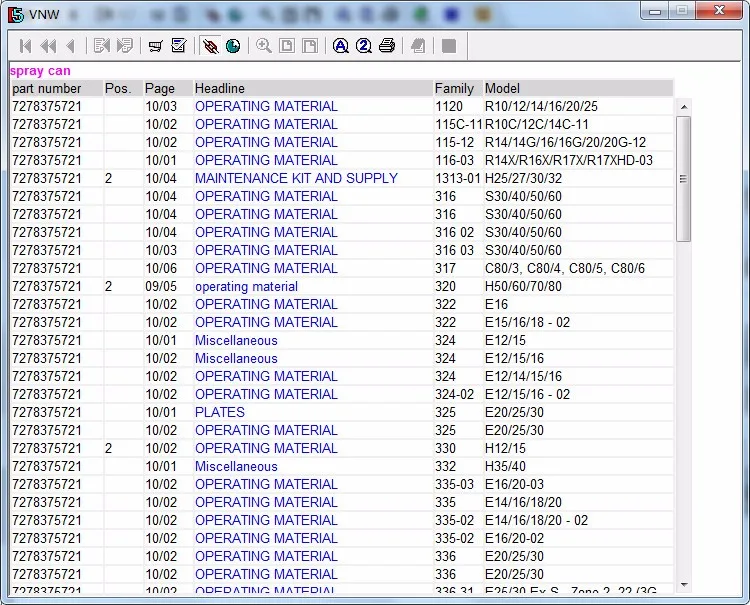Open OPERATING MATERIAL link for family 317
Screen dimensions: 750x605
click(266, 268)
